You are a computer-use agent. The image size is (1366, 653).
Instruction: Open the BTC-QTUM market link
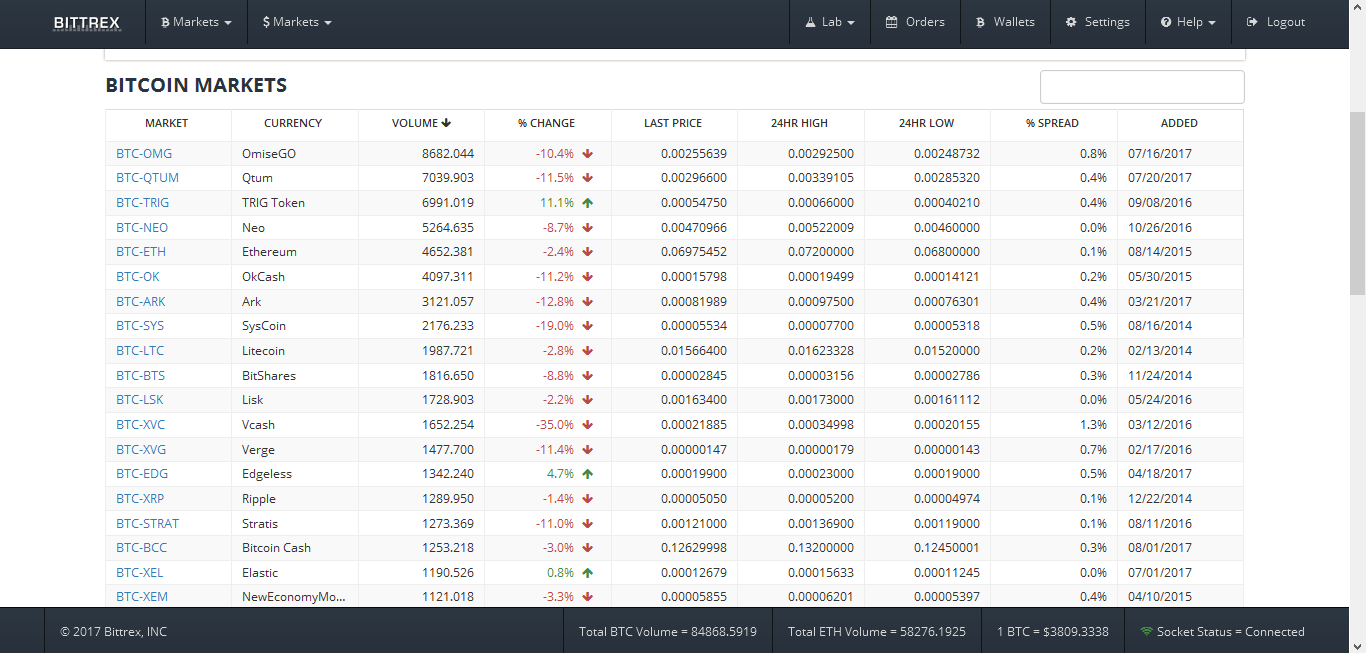pos(147,178)
